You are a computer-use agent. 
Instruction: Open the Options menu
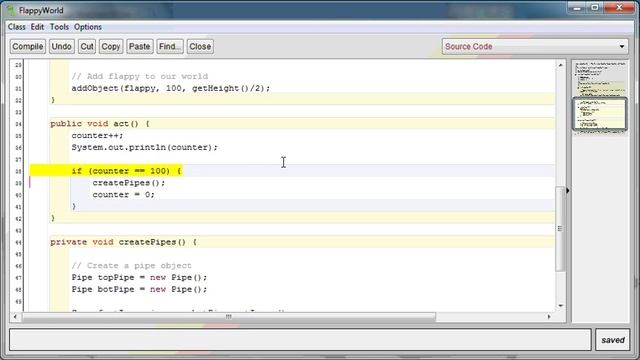click(x=88, y=27)
